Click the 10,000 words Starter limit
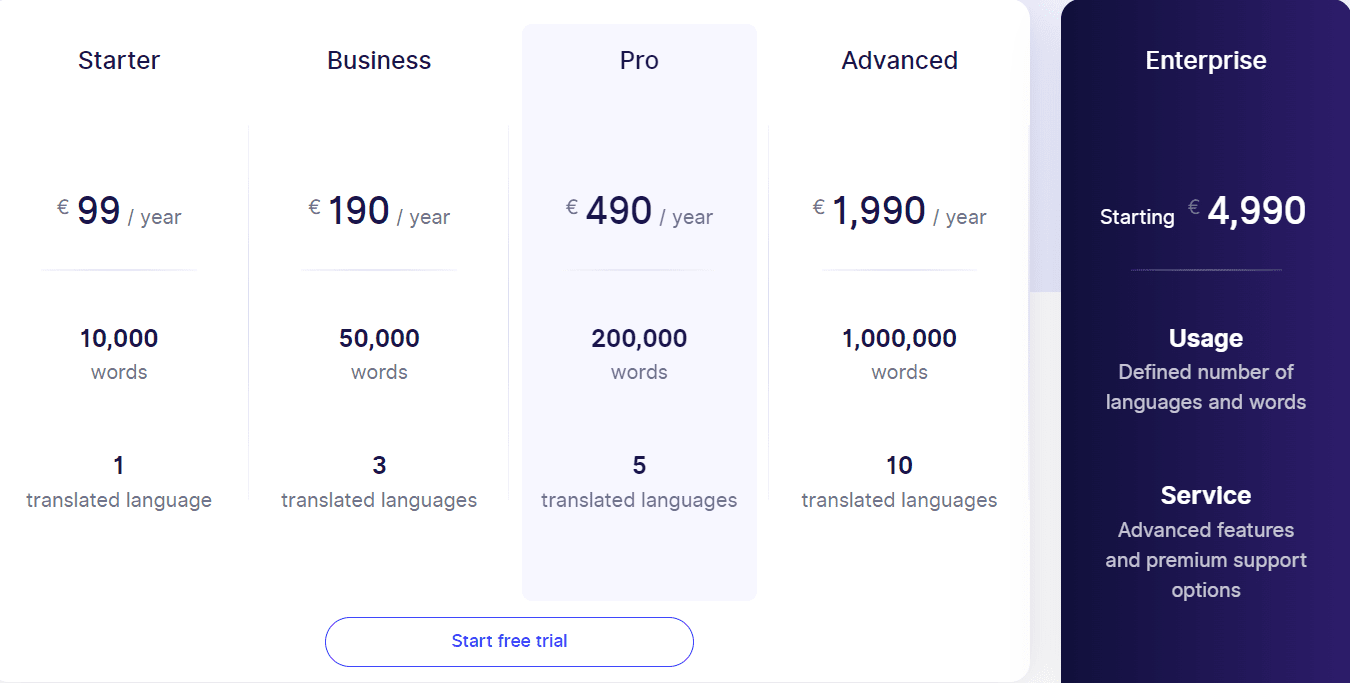The image size is (1350, 683). (x=119, y=353)
